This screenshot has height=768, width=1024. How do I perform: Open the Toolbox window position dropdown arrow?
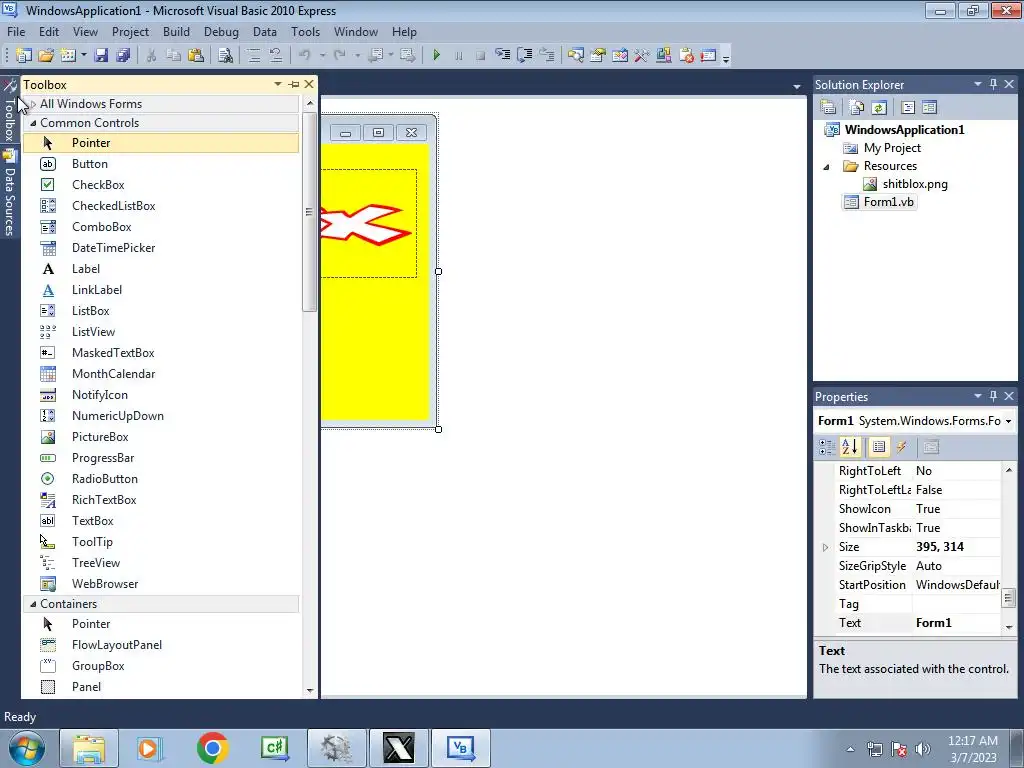point(278,84)
